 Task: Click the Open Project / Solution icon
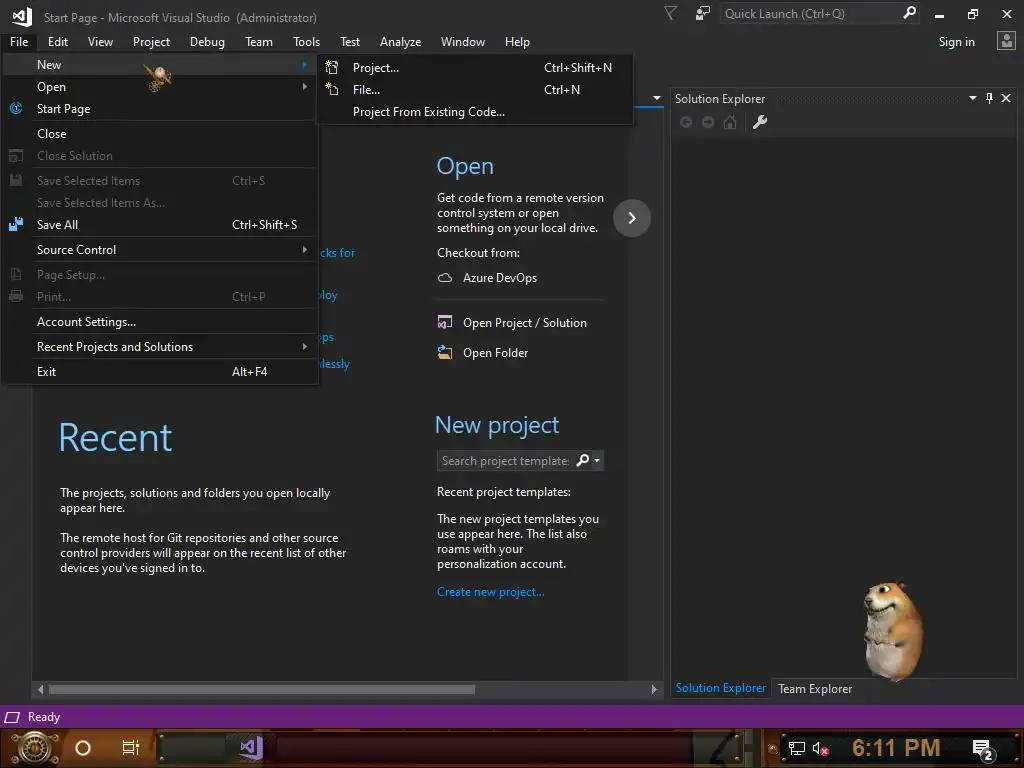445,323
